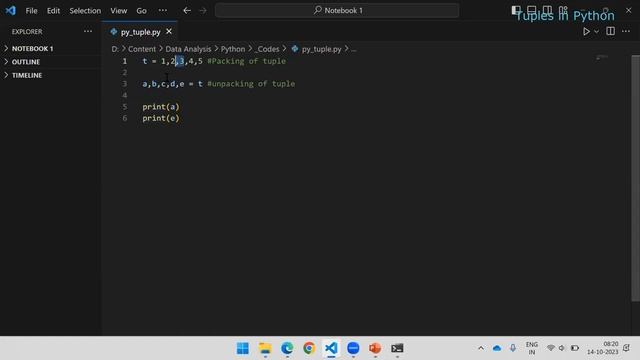
Task: Click the breadcrumb trailing ellipsis
Action: click(x=353, y=49)
